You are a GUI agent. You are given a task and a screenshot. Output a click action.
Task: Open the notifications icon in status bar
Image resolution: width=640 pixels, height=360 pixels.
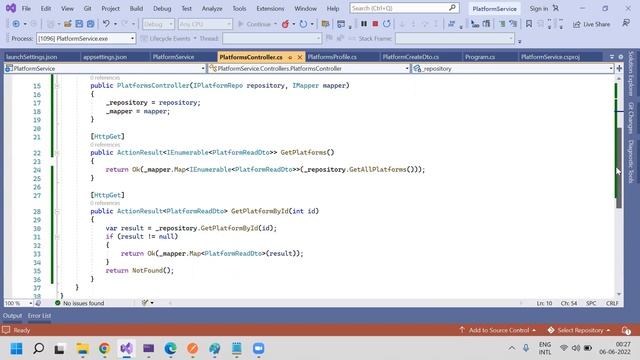626,330
